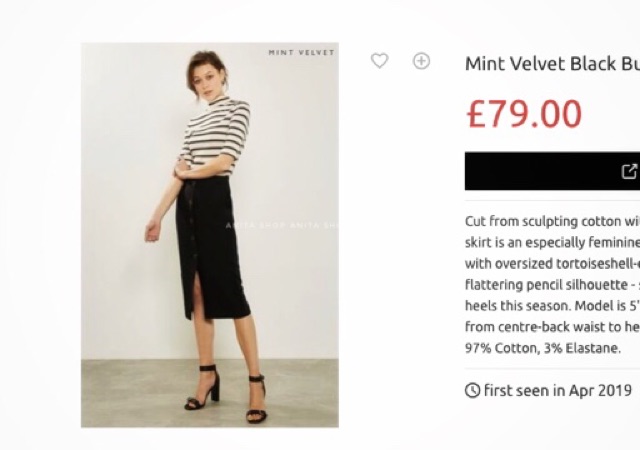Open the Mint Velvet Black product title
The image size is (640, 450).
552,64
